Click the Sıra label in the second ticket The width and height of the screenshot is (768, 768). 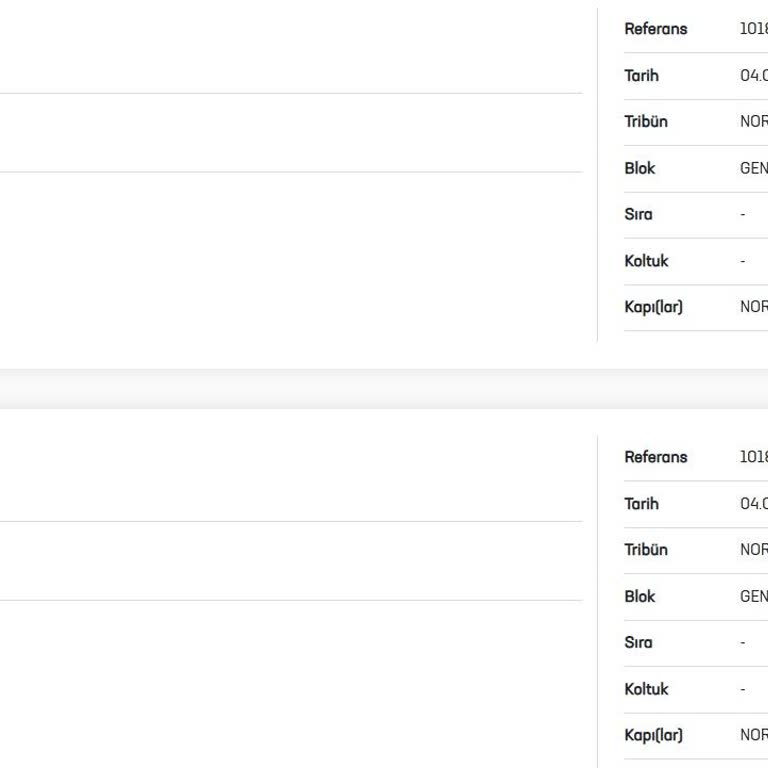click(637, 642)
